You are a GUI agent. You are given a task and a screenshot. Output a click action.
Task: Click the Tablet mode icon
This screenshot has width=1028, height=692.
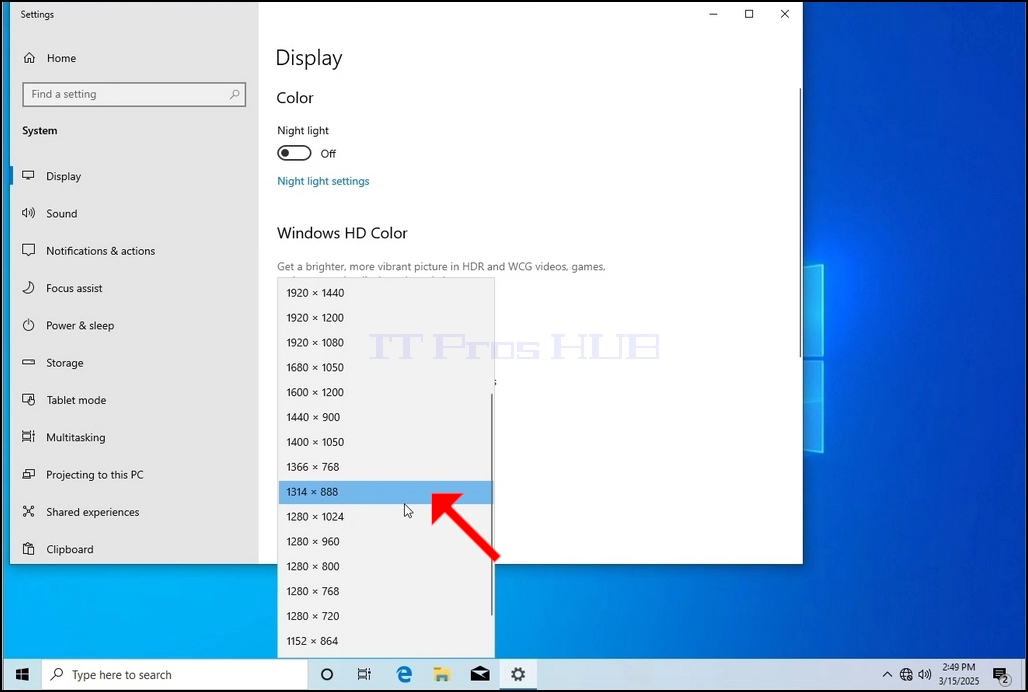28,400
